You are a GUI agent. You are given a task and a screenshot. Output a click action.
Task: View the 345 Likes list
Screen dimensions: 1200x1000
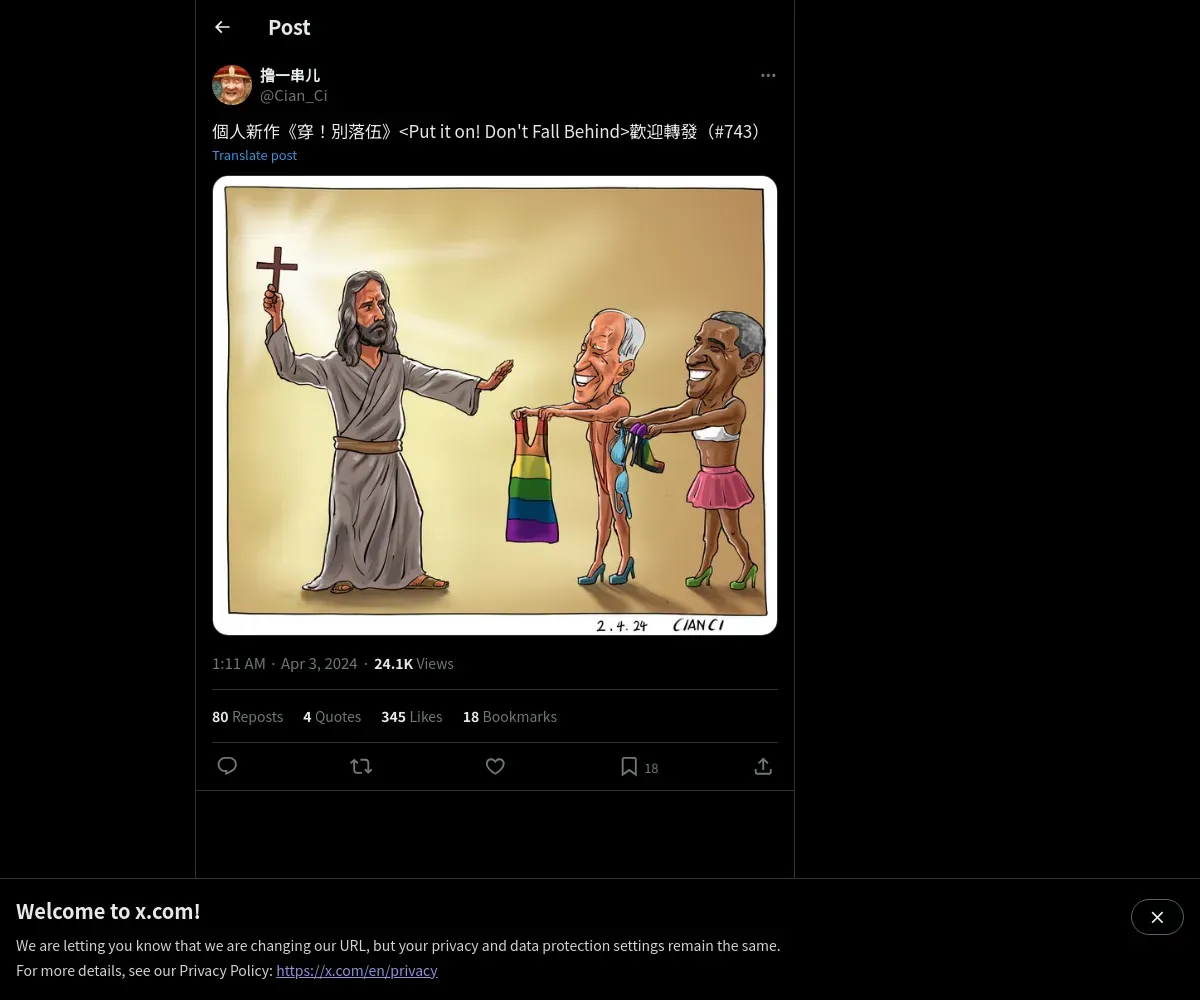click(411, 717)
